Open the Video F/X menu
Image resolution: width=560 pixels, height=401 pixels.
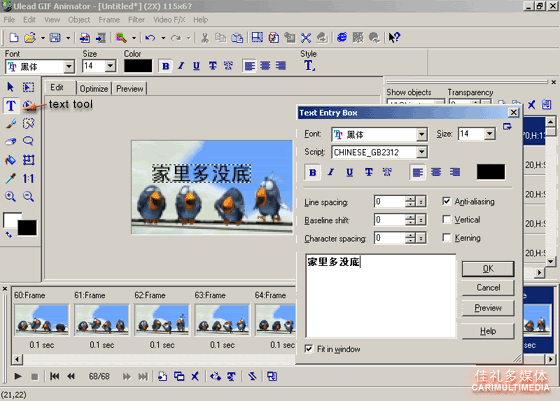click(x=169, y=20)
